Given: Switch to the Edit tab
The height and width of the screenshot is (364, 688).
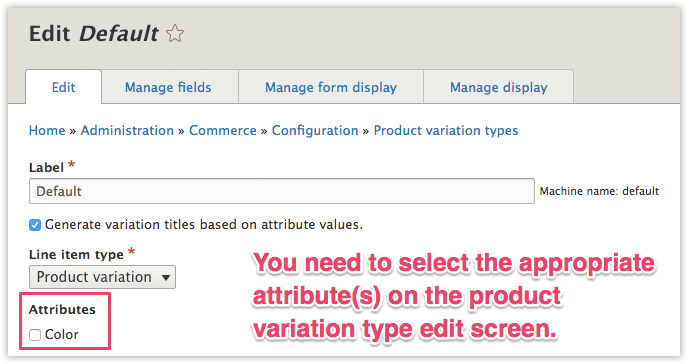Looking at the screenshot, I should click(x=64, y=87).
